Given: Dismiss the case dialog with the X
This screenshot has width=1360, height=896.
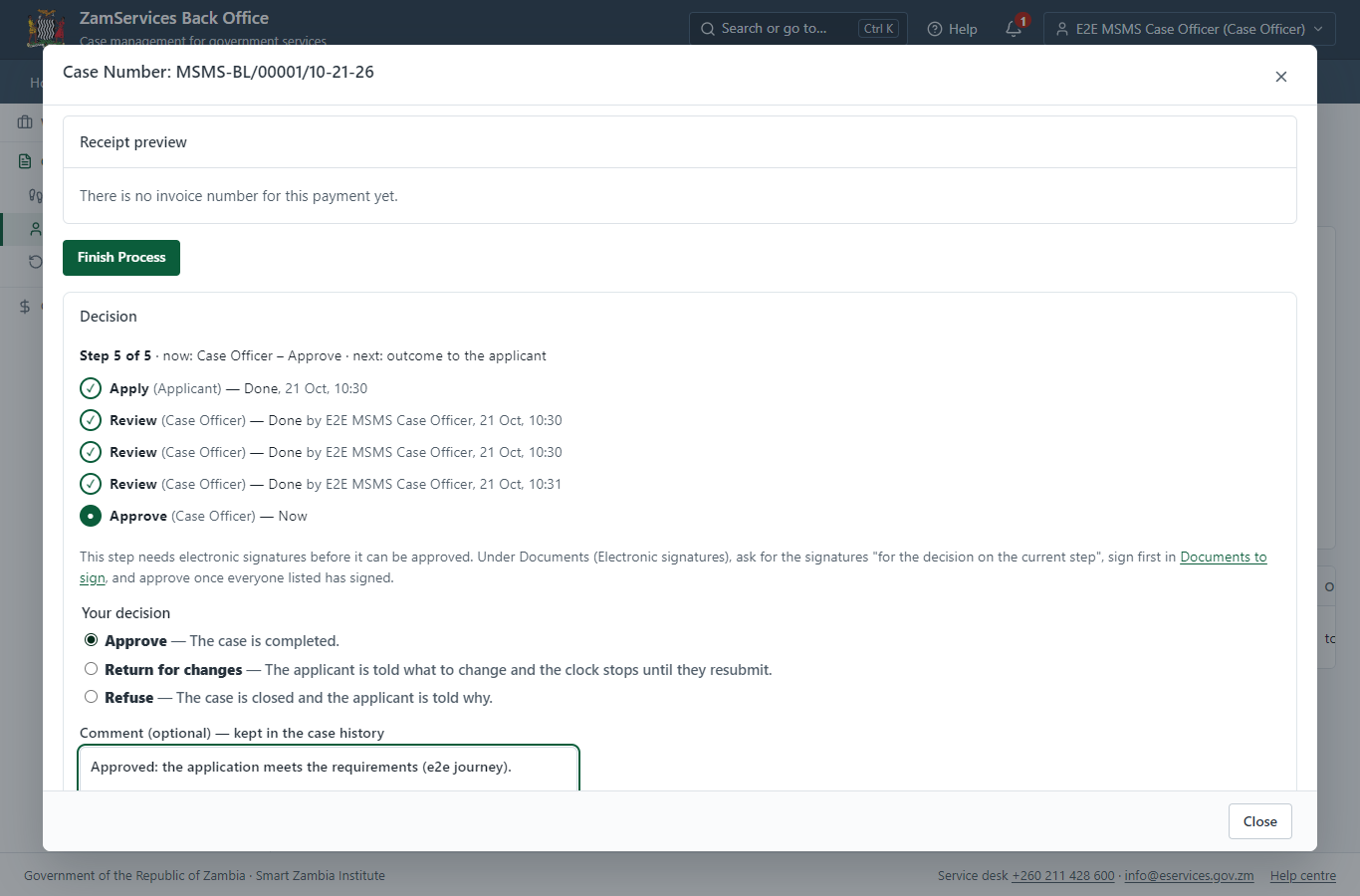Looking at the screenshot, I should [x=1281, y=77].
